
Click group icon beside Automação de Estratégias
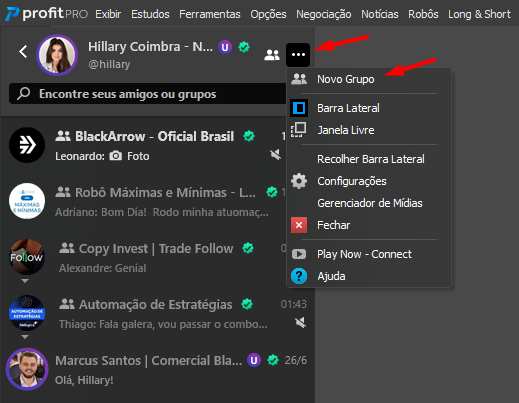pos(67,304)
